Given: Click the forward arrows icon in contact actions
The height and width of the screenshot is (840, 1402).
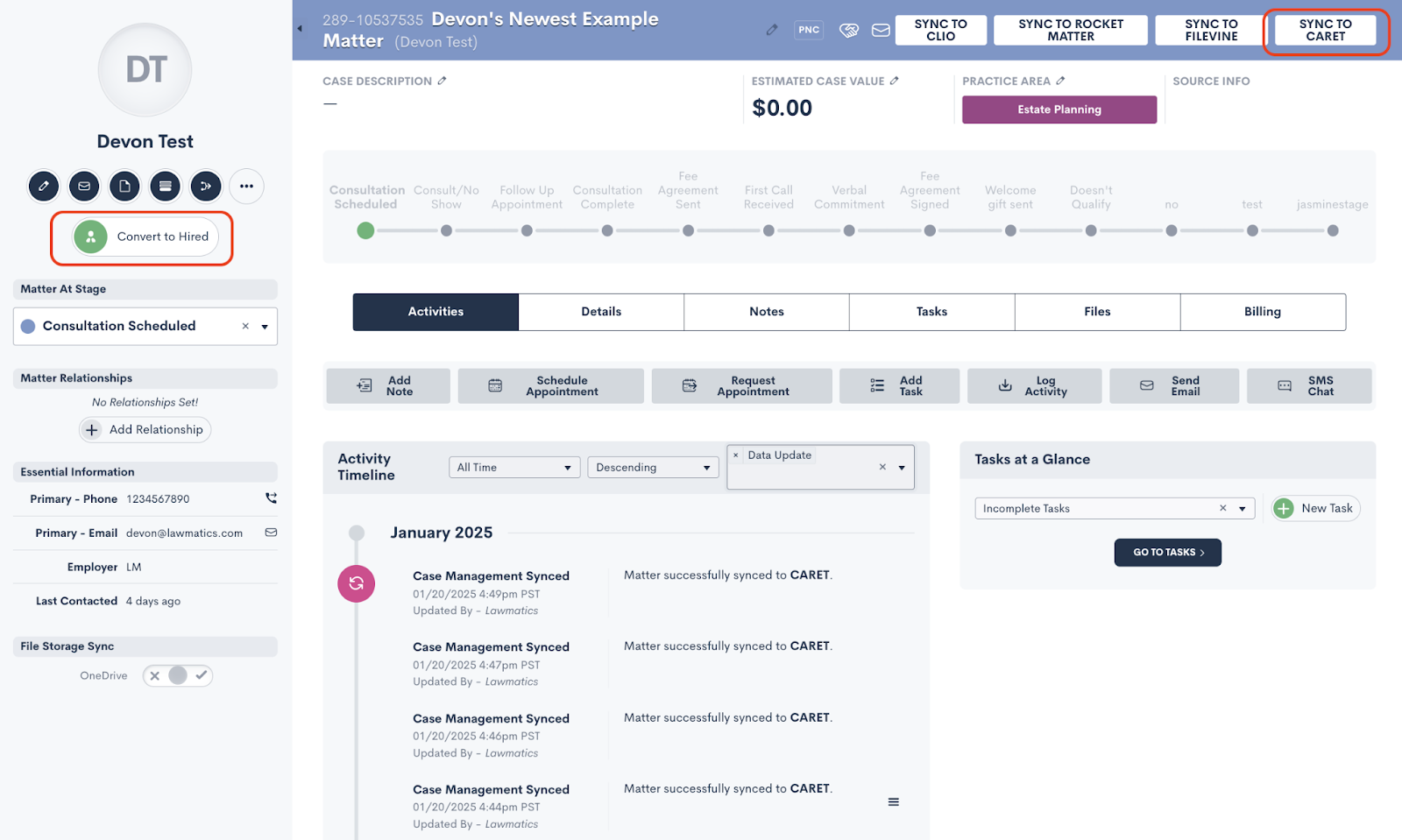Looking at the screenshot, I should tap(206, 186).
